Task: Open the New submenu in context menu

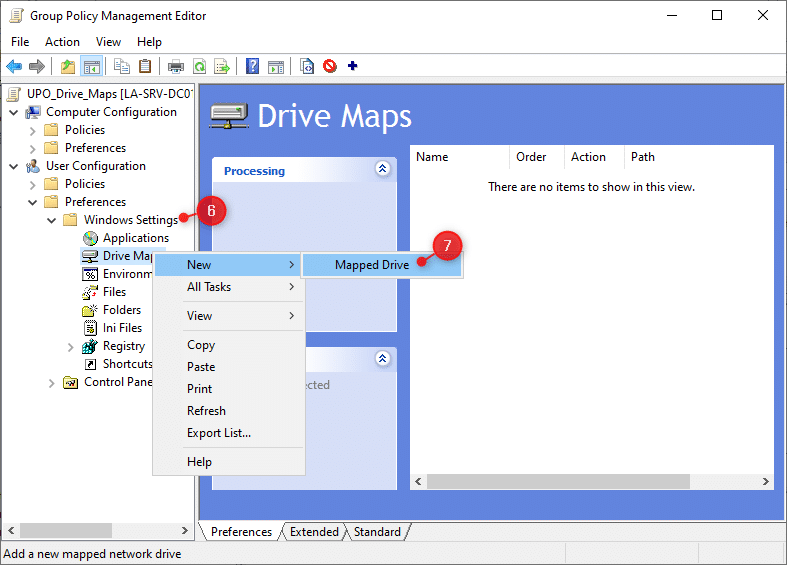Action: pos(229,265)
